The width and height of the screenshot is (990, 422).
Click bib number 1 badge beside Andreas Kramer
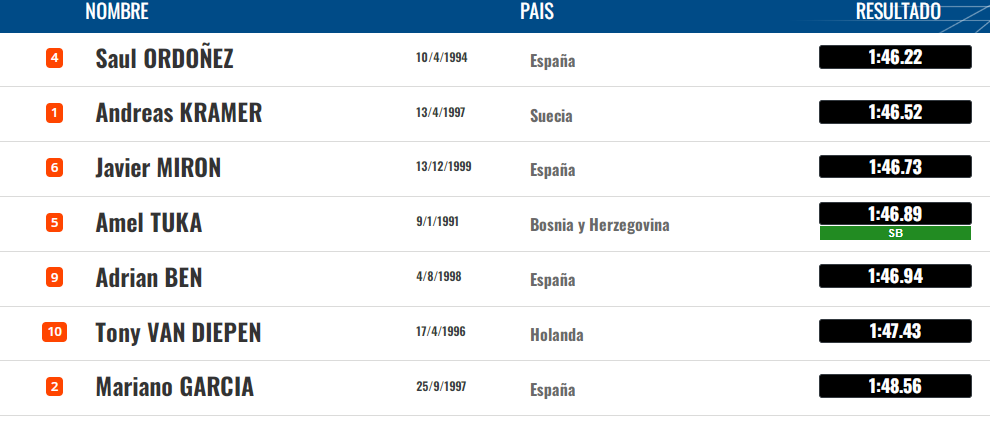54,113
